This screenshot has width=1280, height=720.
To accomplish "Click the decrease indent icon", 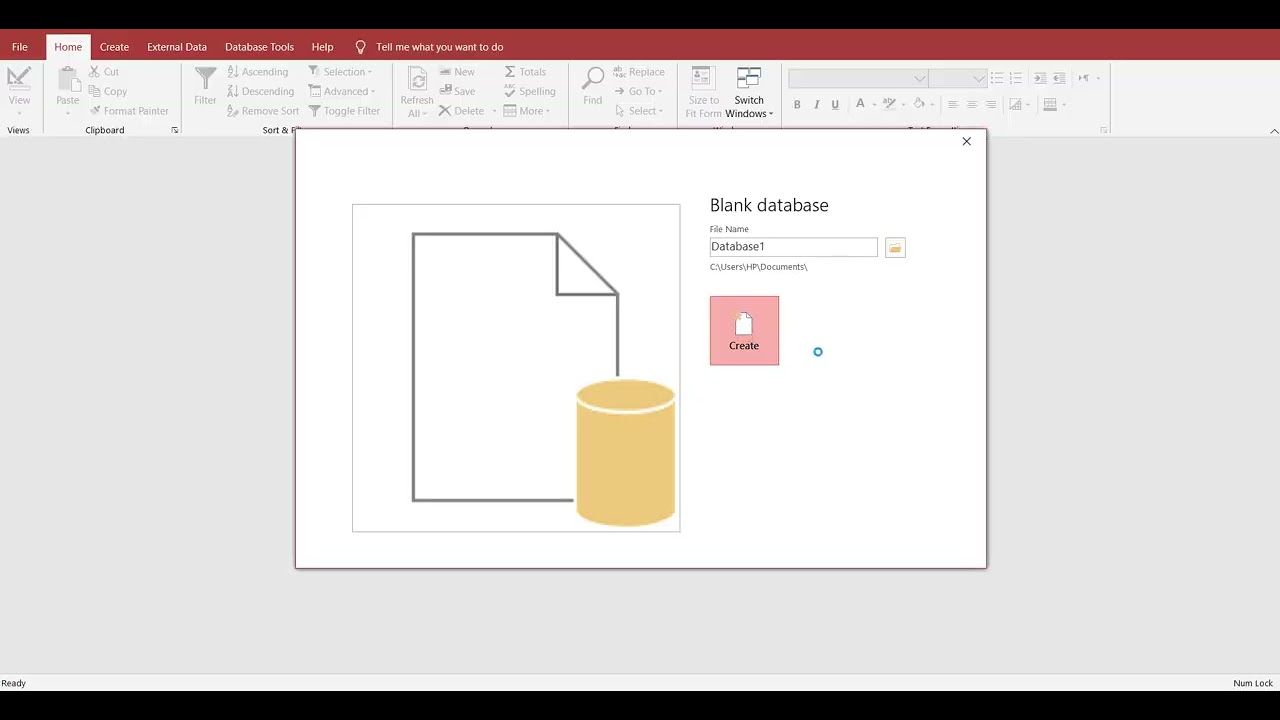I will tap(1059, 78).
